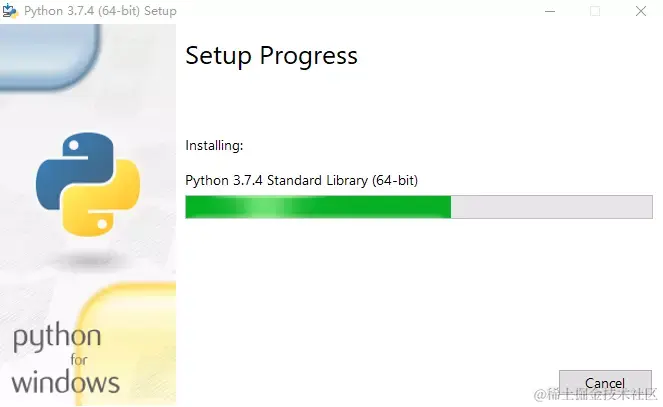Close the Python 3.7.4 Setup window
This screenshot has height=407, width=663.
click(x=641, y=11)
